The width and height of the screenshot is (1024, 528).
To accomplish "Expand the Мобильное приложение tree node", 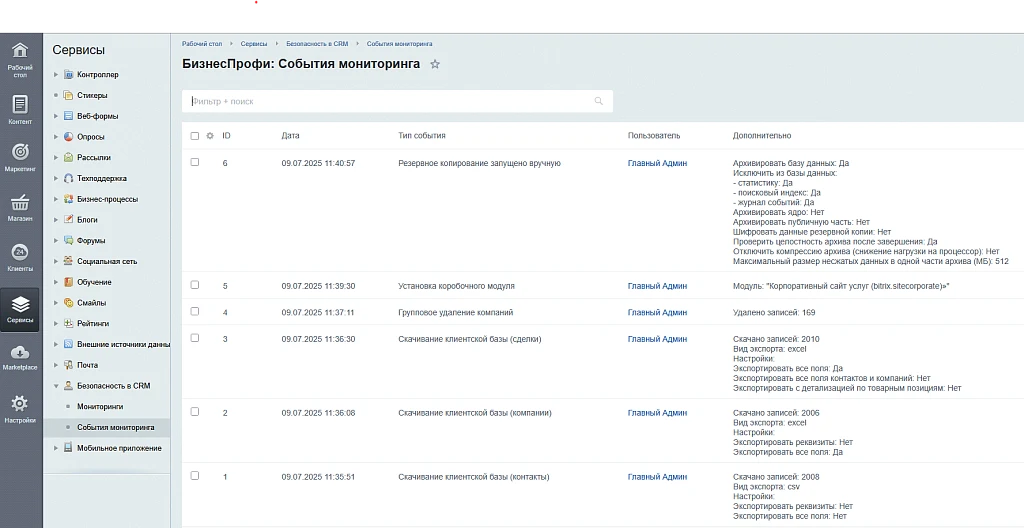I will [56, 448].
